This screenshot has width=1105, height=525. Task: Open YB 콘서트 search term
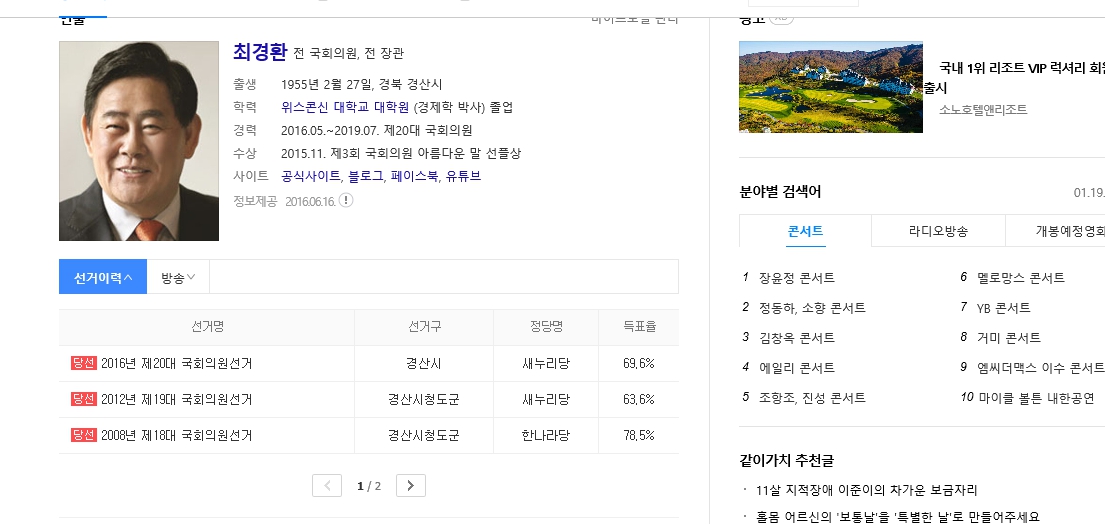1004,308
